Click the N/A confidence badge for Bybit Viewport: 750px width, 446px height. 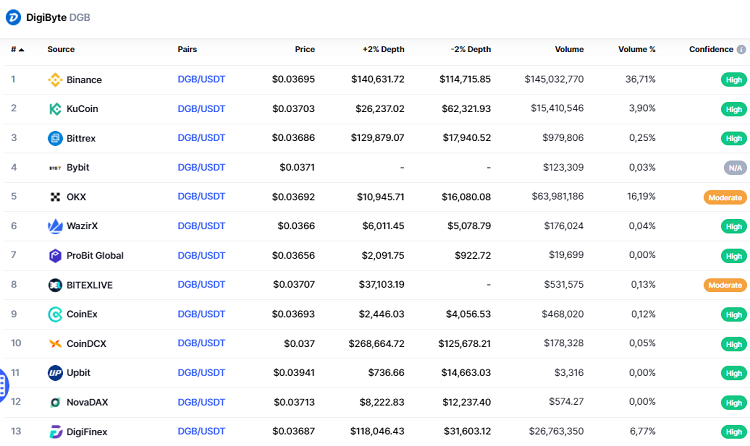733,168
